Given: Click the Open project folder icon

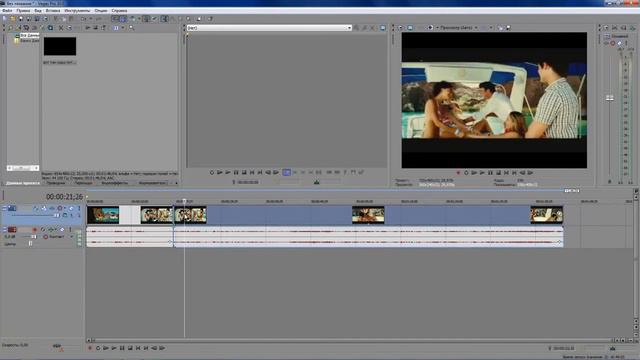Looking at the screenshot, I should tap(13, 19).
